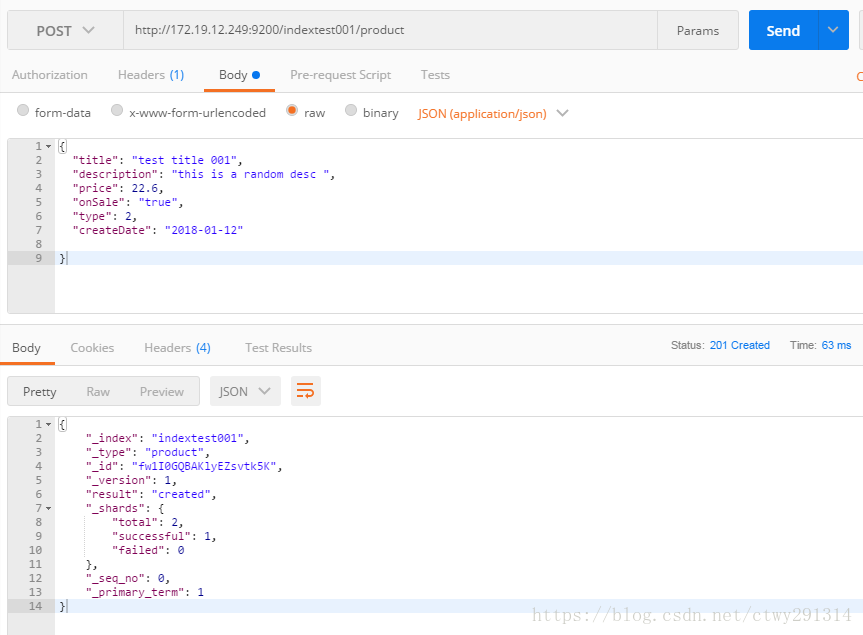
Task: Open the Pre-request Script tab
Action: pyautogui.click(x=341, y=75)
